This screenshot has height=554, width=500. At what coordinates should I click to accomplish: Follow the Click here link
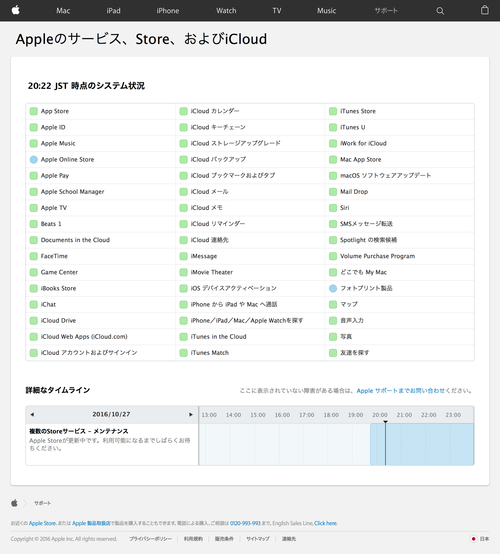tap(325, 523)
